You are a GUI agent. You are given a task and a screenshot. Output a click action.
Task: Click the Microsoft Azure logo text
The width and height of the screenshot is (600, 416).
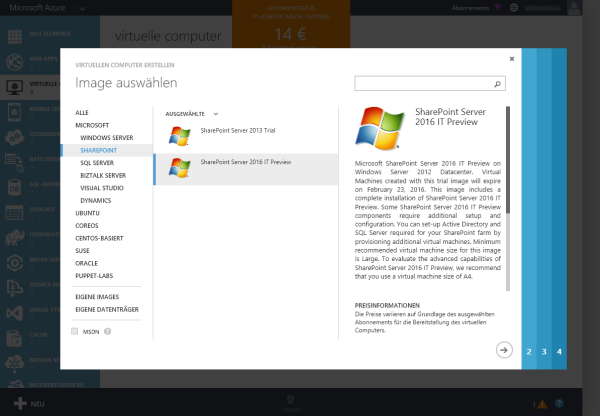click(37, 8)
